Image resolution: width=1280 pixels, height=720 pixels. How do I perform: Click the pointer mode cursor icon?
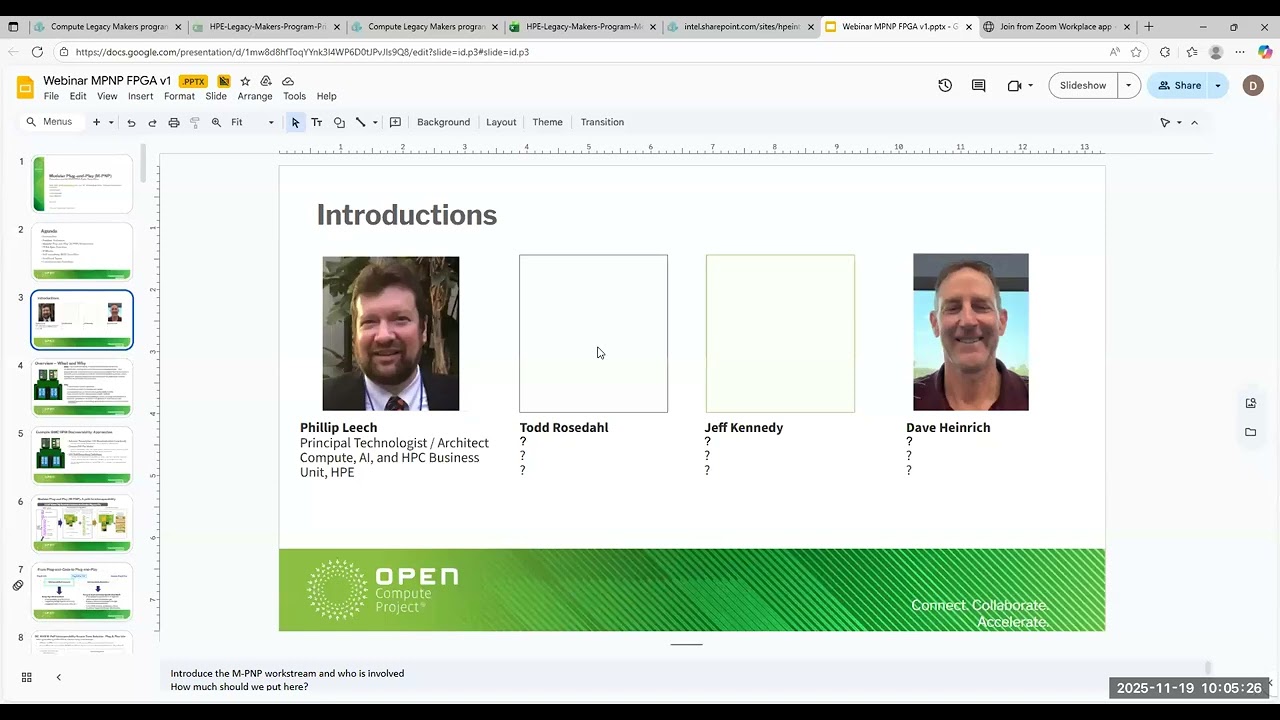[x=1165, y=122]
